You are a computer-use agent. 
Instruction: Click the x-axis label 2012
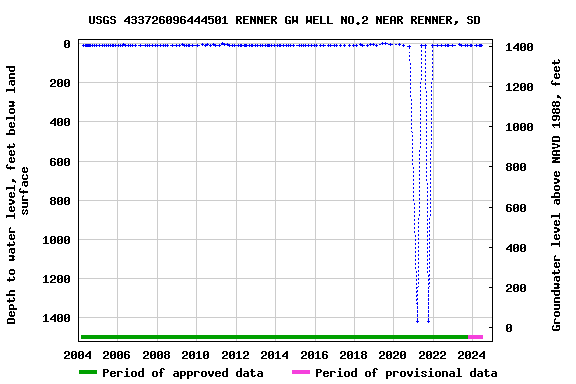[235, 355]
